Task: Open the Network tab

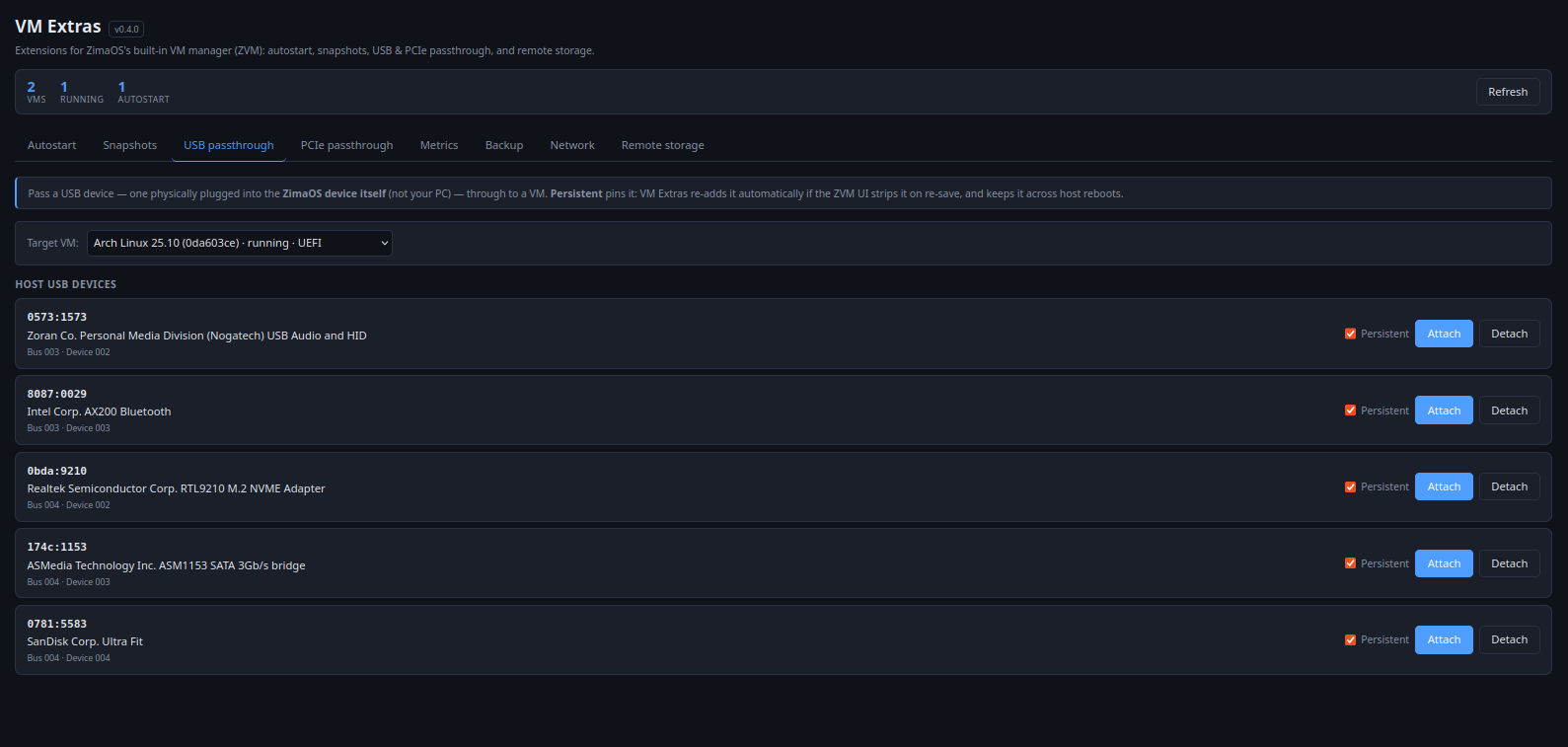Action: point(572,145)
